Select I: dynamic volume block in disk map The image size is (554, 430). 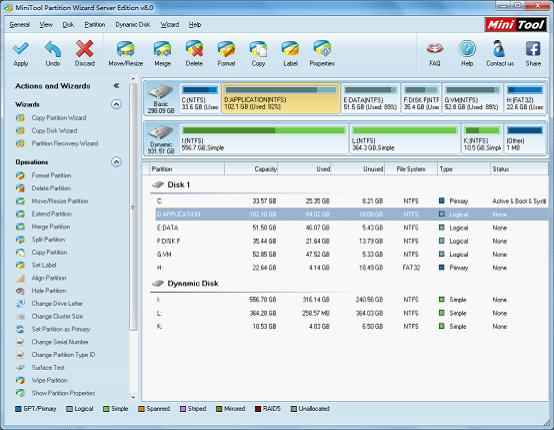point(264,139)
